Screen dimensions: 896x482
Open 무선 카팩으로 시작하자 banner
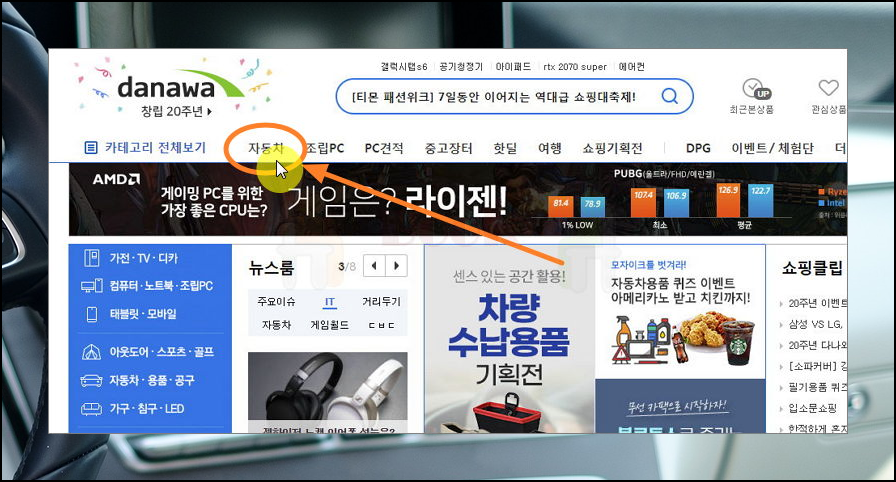tap(680, 407)
